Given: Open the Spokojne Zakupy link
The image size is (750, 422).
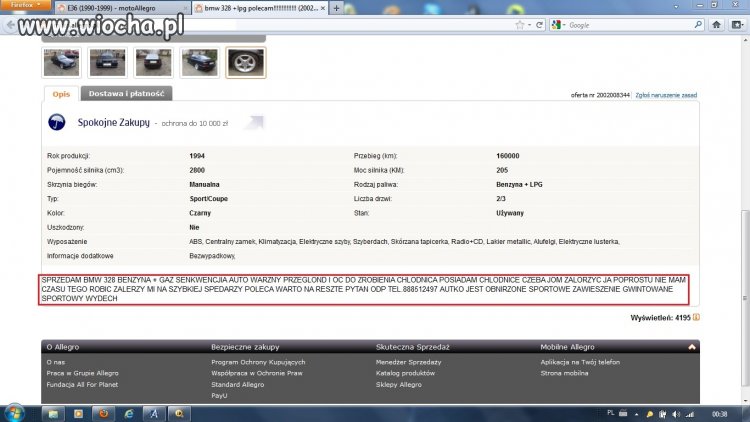Looking at the screenshot, I should click(x=114, y=122).
